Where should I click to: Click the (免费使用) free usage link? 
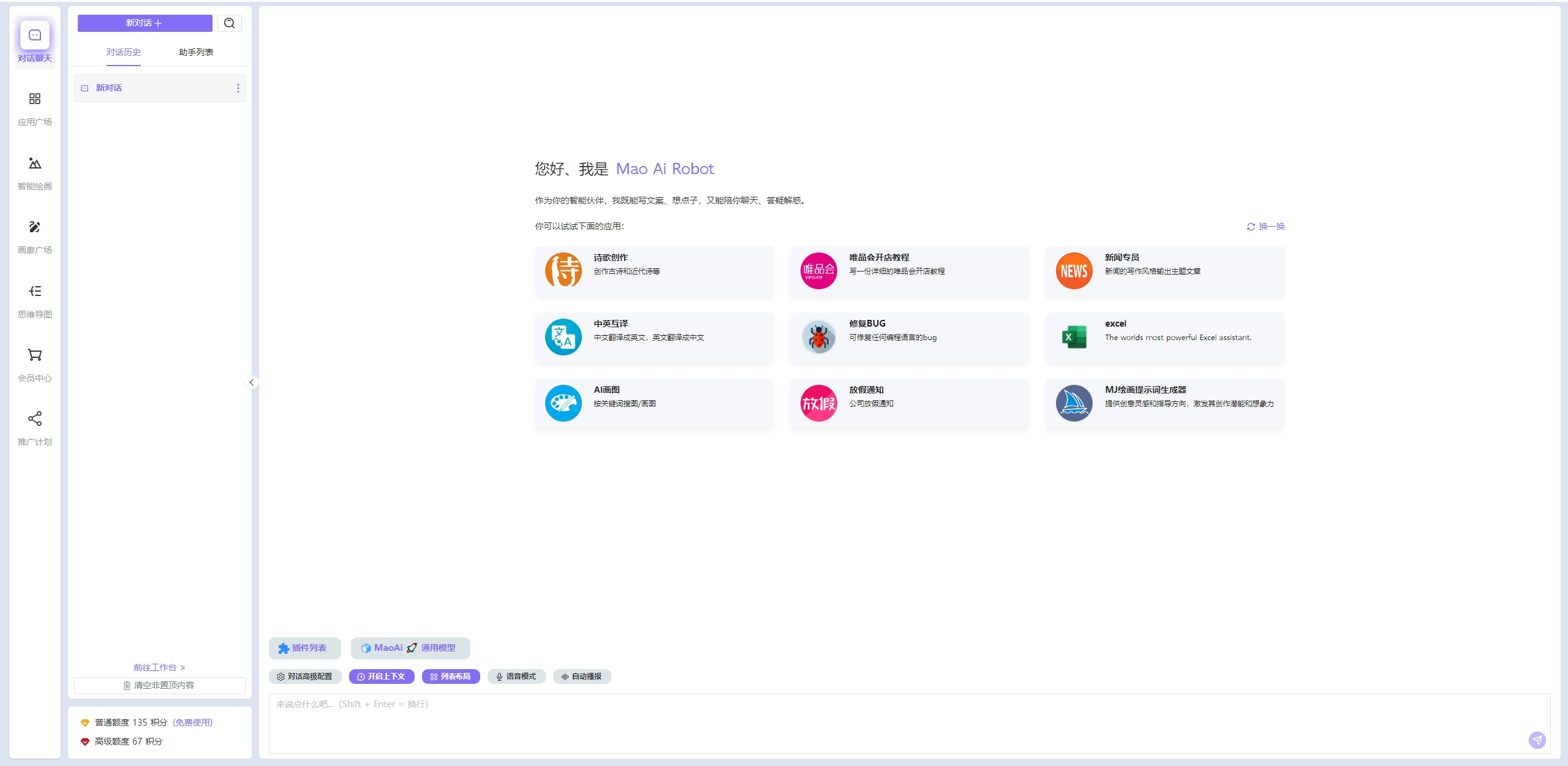193,723
